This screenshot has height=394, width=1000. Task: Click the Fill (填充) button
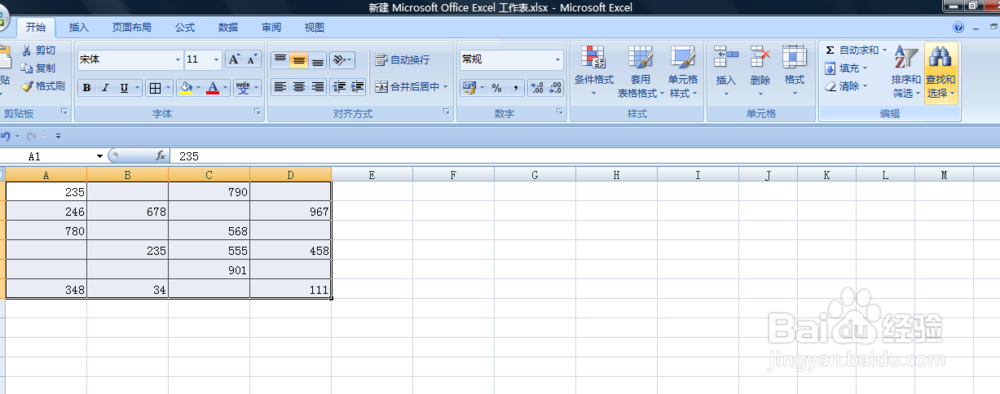[846, 68]
